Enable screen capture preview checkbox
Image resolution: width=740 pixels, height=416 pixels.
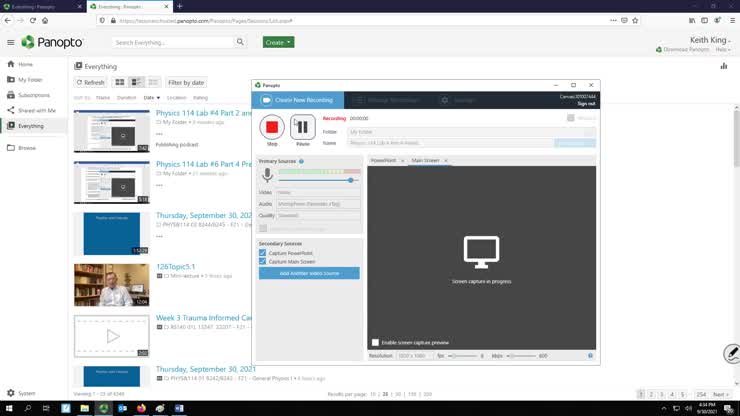coord(375,342)
